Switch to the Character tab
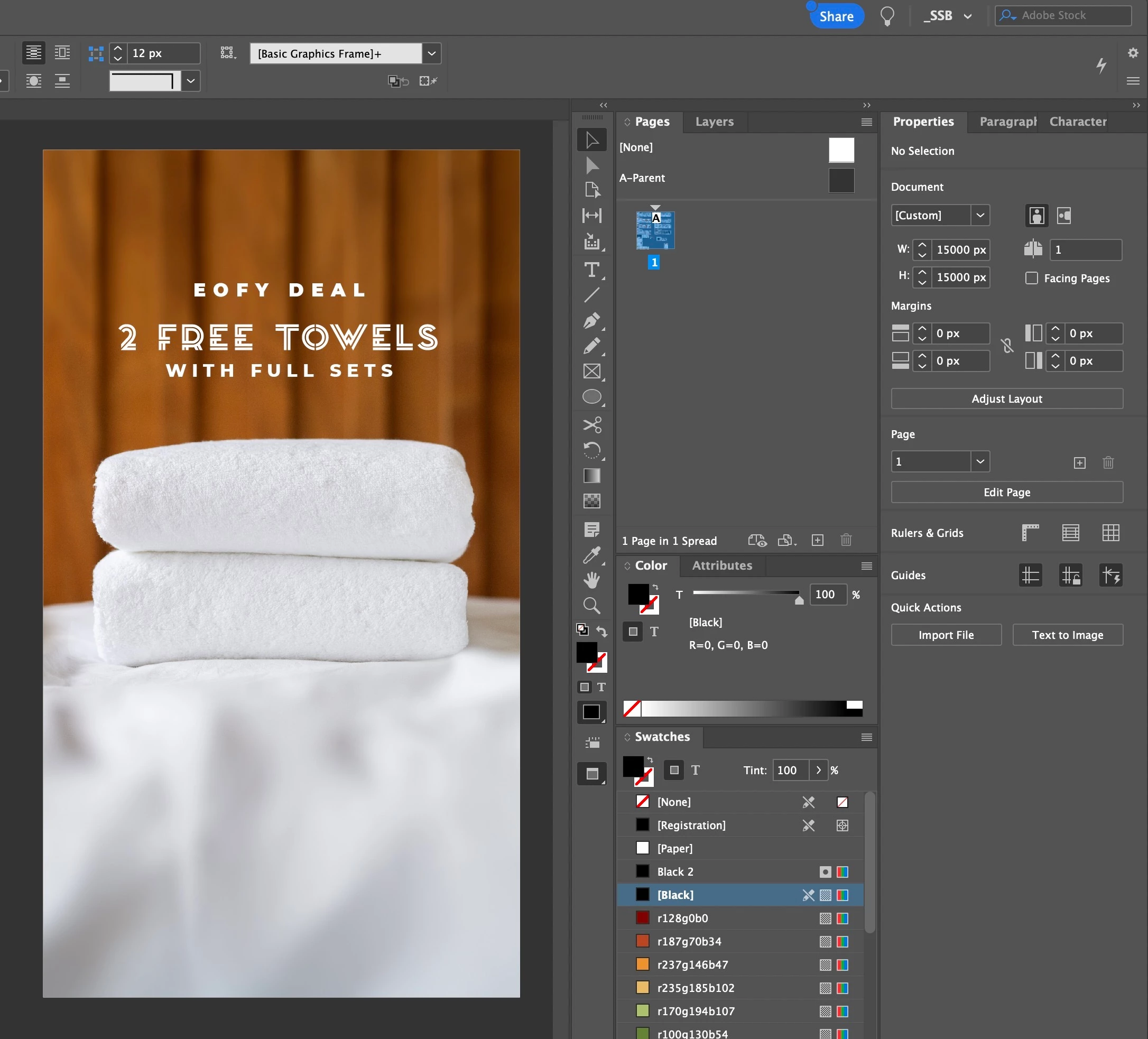 1077,122
